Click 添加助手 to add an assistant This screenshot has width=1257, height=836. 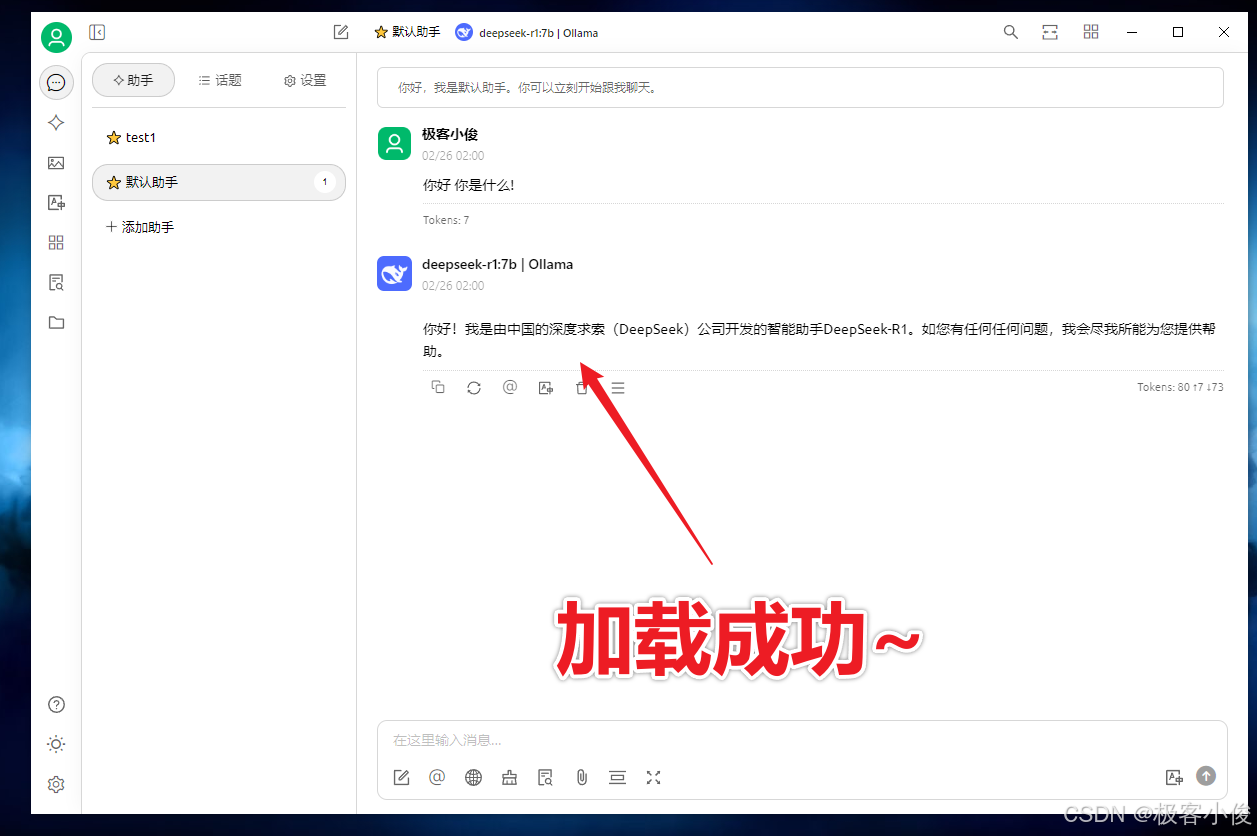(140, 227)
